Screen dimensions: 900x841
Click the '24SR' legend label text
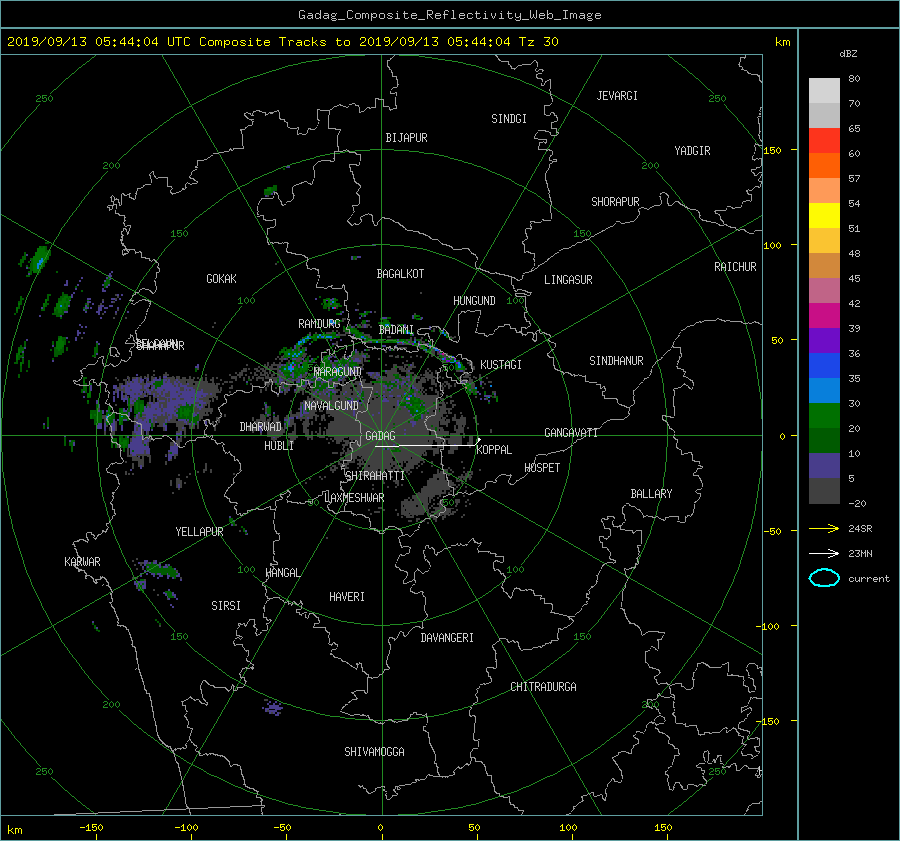(x=860, y=529)
